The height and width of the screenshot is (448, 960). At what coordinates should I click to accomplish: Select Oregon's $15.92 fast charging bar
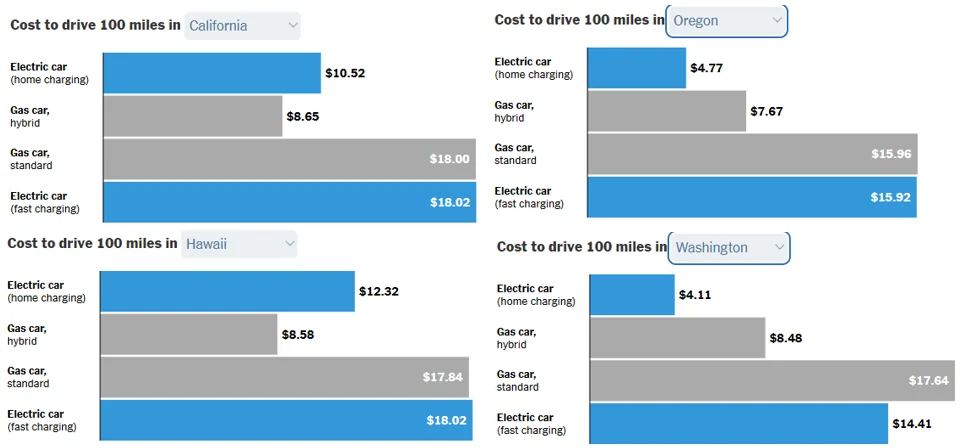pos(751,197)
